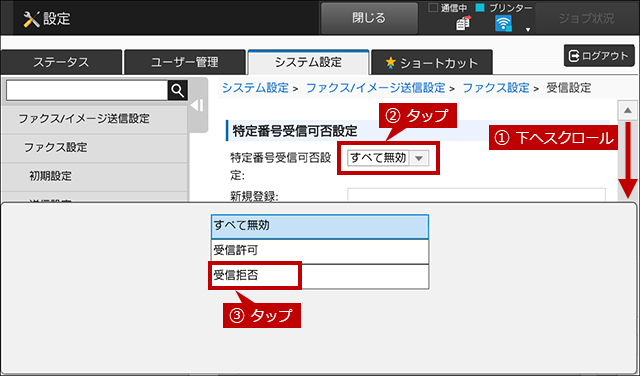Click the star icon on ショートカット tab
The image size is (640, 376).
[x=391, y=62]
